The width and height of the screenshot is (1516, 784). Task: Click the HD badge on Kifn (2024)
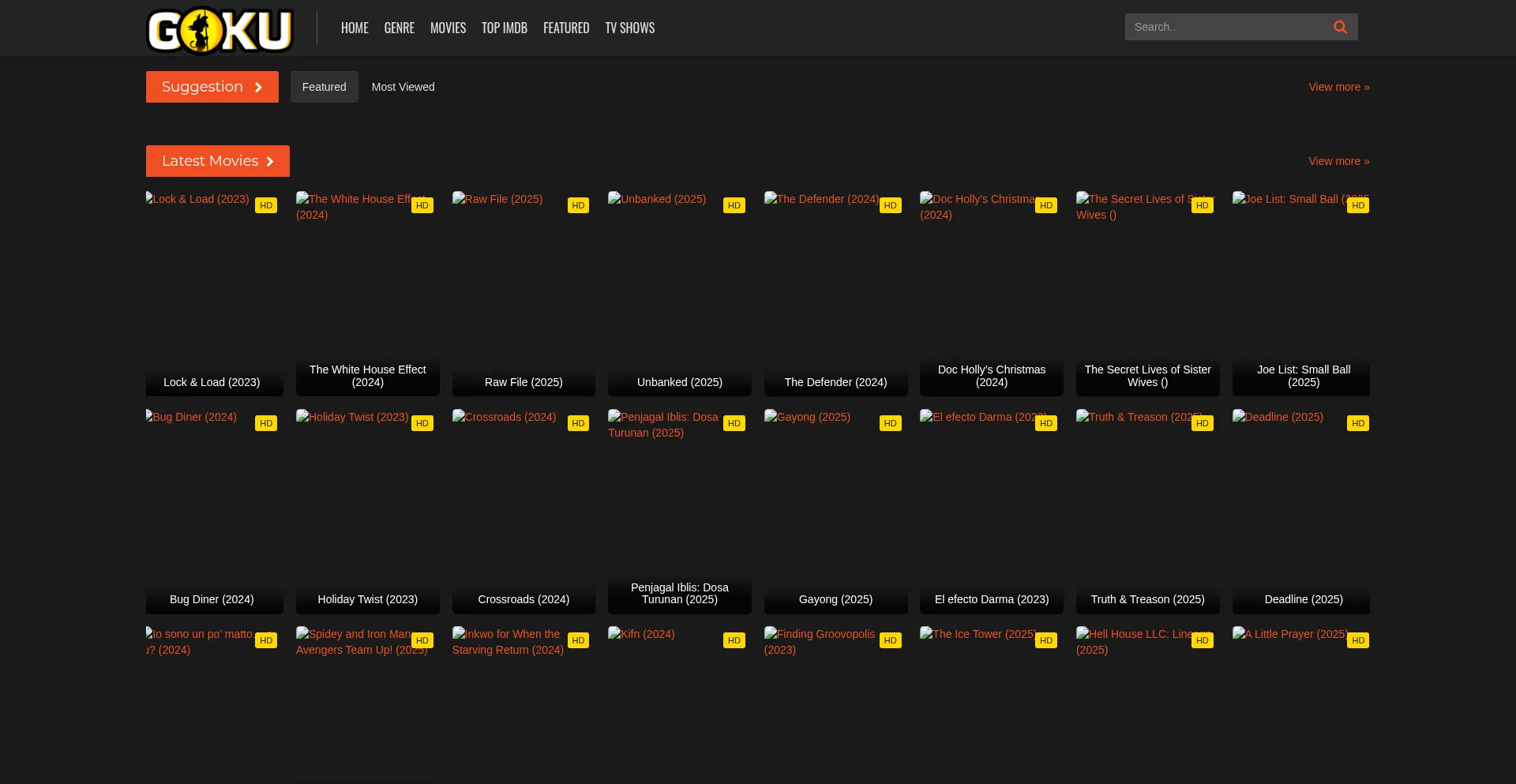pyautogui.click(x=734, y=640)
